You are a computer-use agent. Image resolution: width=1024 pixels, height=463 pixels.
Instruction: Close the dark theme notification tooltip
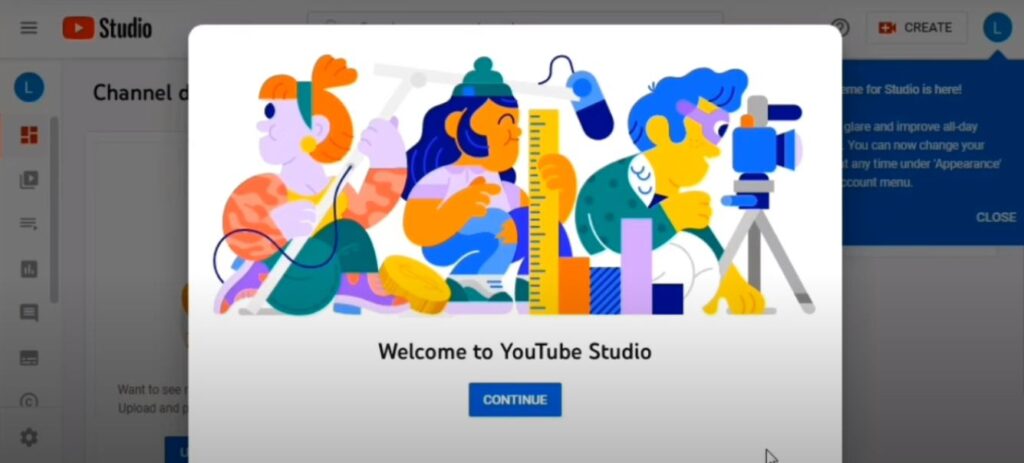point(996,217)
